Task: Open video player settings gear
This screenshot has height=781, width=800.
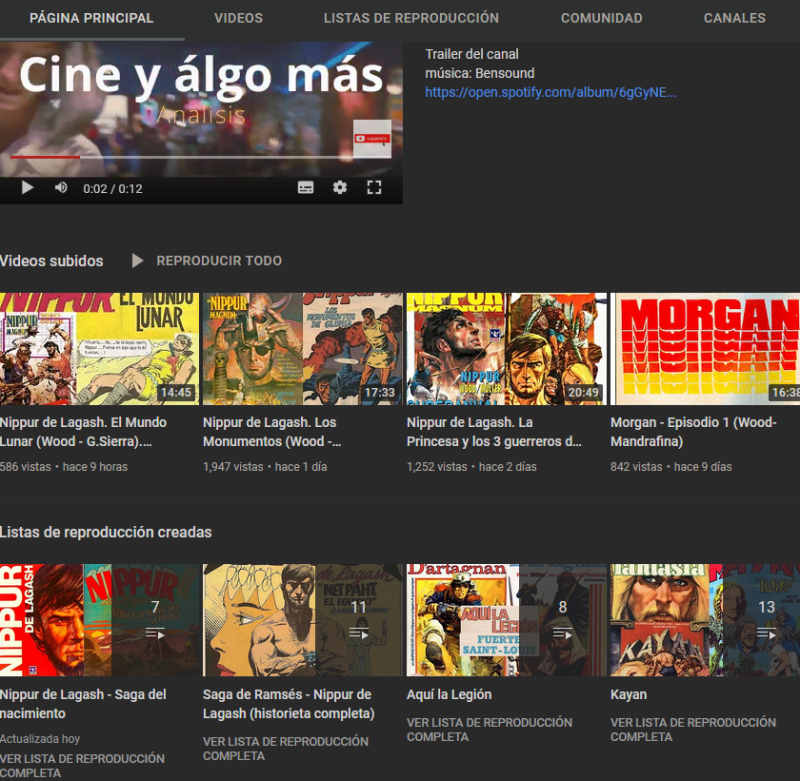Action: click(x=340, y=188)
